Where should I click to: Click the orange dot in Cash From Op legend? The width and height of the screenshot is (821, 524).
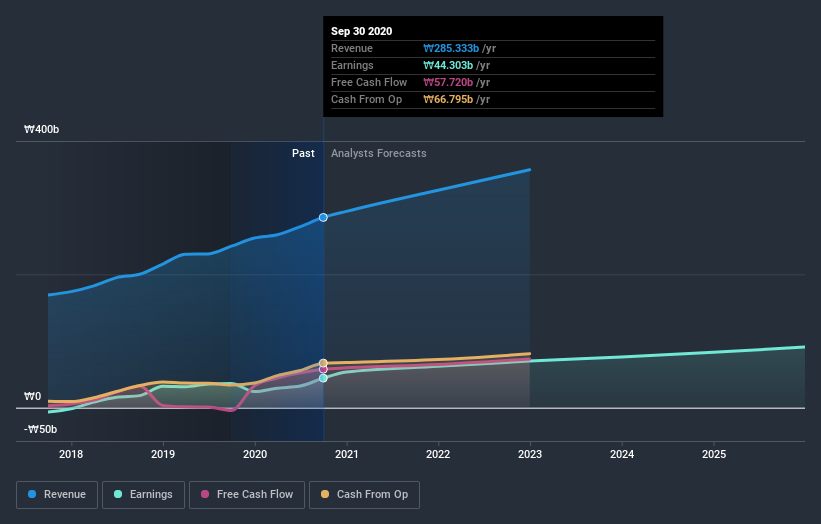pos(325,494)
